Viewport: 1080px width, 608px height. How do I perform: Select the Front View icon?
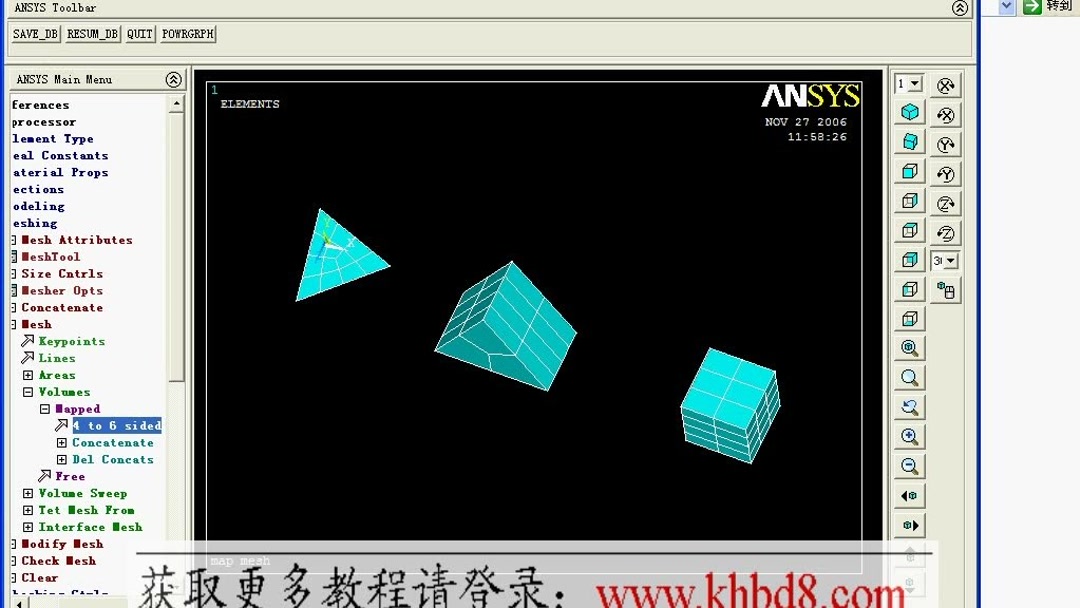(909, 172)
